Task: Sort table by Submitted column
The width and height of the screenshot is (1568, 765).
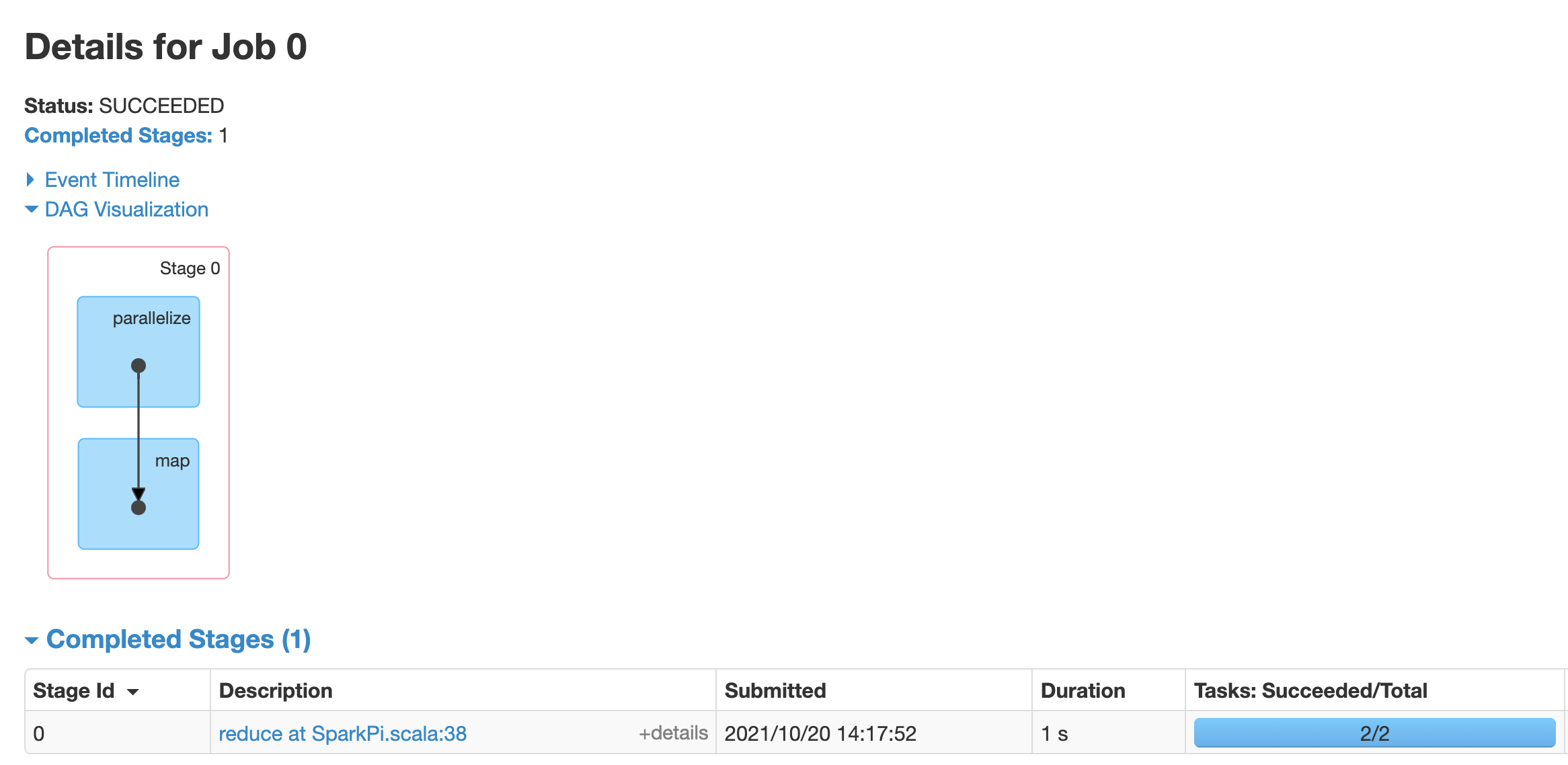Action: click(x=775, y=690)
